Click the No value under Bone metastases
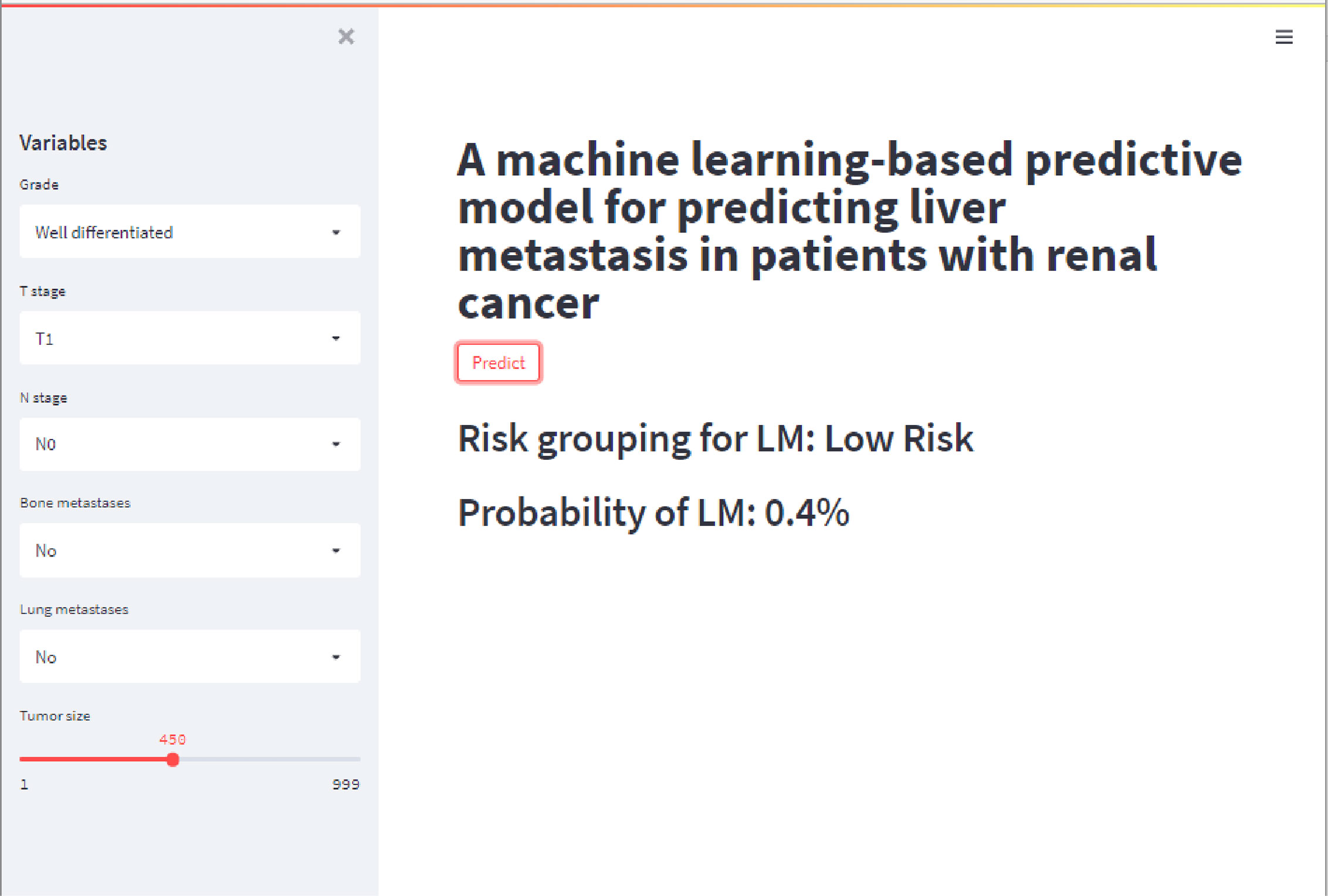Viewport: 1328px width, 896px height. 46,551
